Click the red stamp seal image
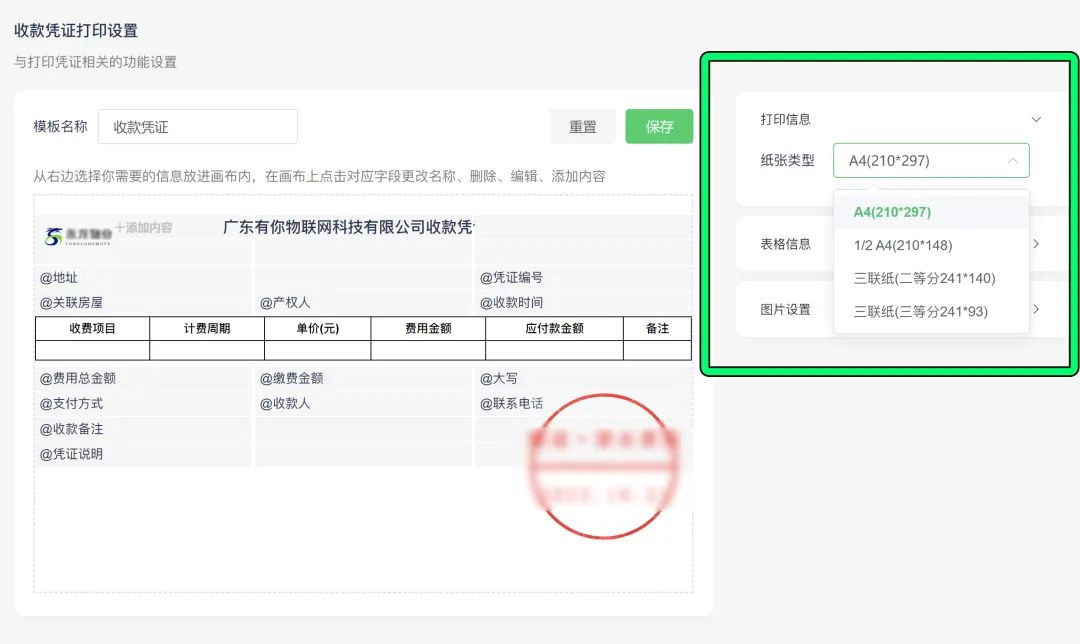 tap(604, 466)
